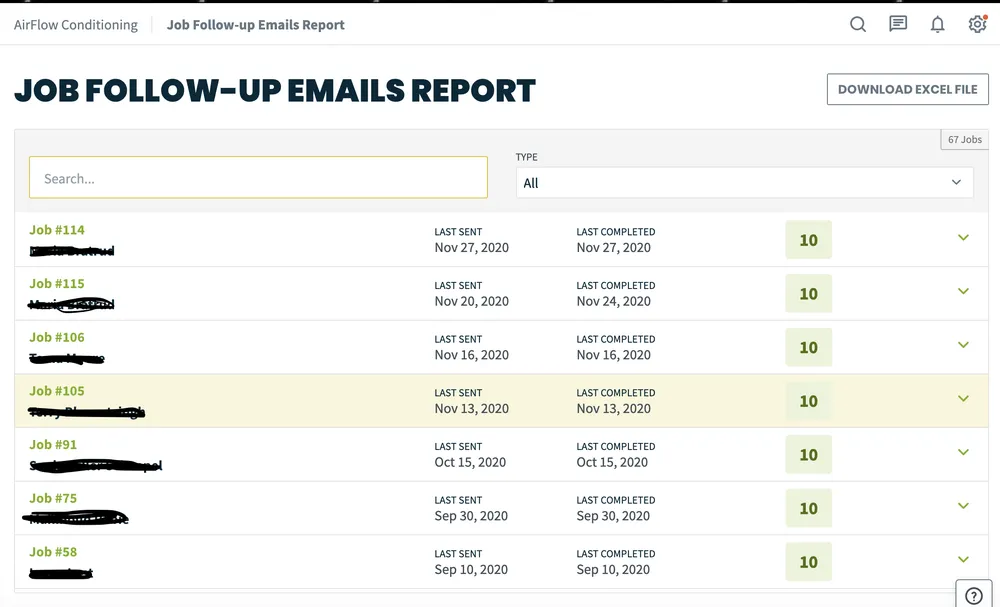
Task: Open the notifications bell
Action: pyautogui.click(x=937, y=25)
